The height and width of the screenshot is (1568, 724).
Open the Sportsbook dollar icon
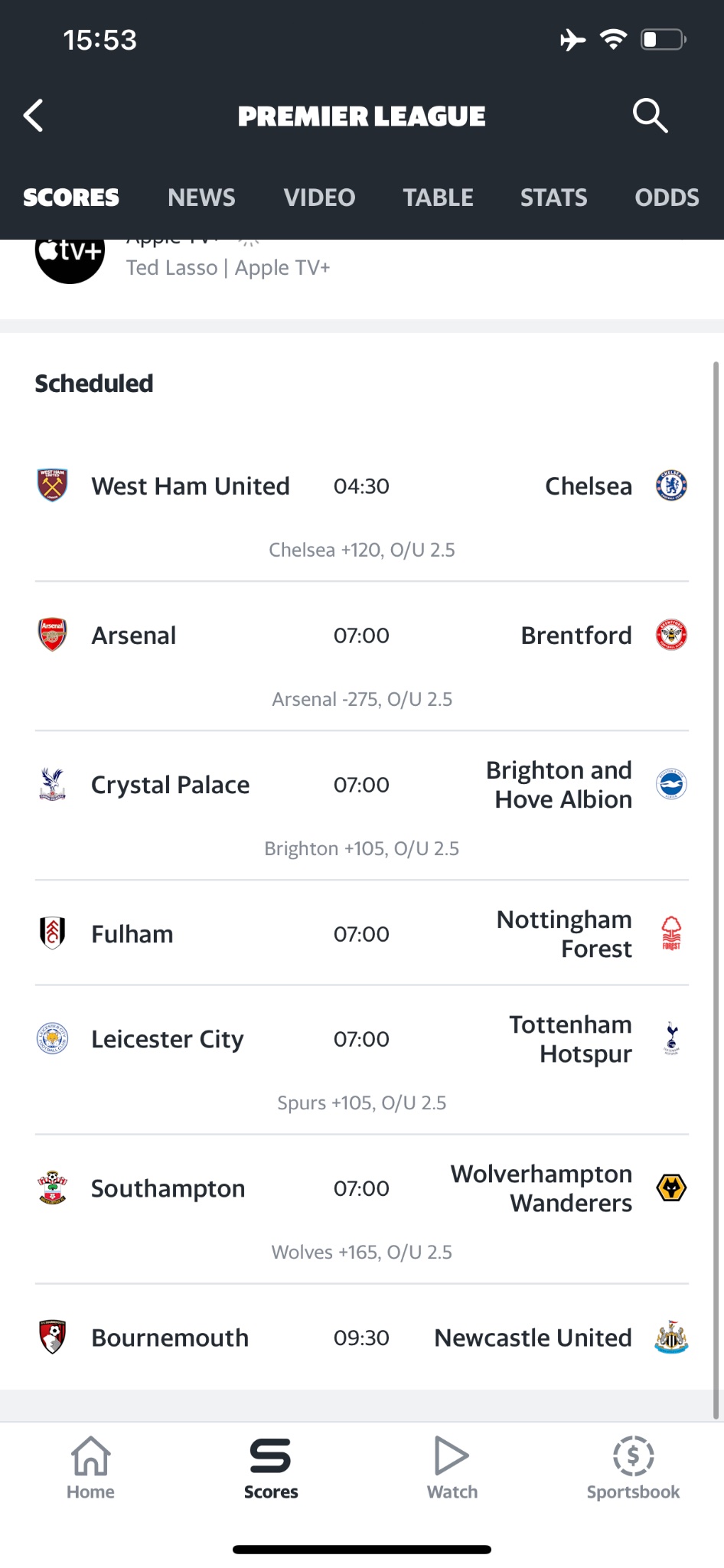[x=633, y=1455]
